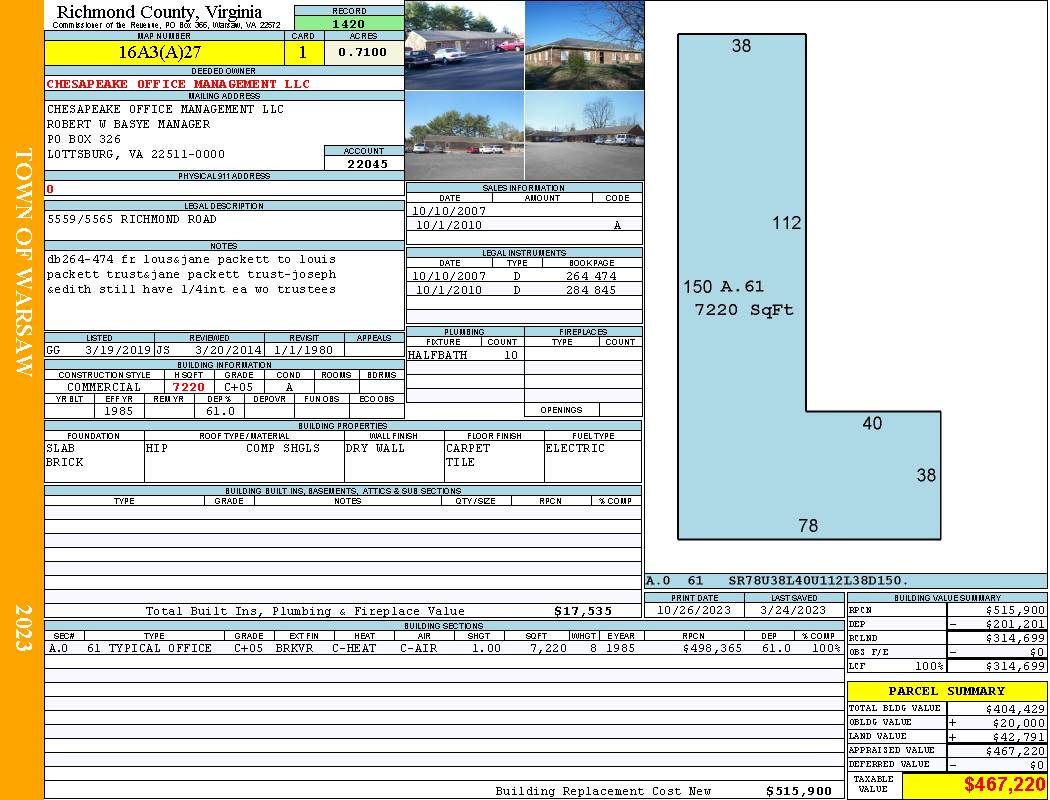This screenshot has height=800, width=1050.
Task: Select the bottom-right building photo
Action: (x=585, y=135)
